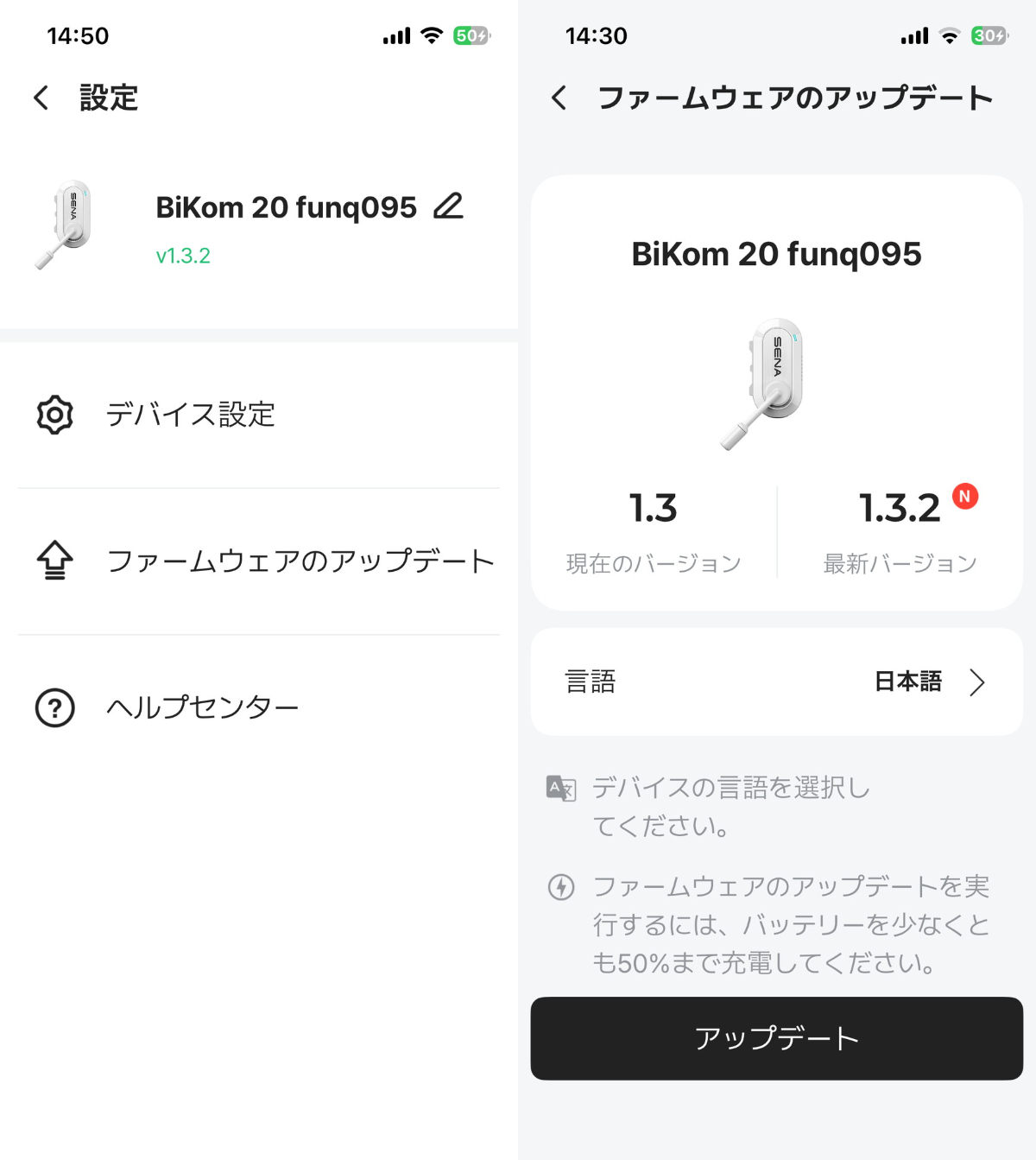Go back from the 設定 screen
1036x1160 pixels.
[x=41, y=98]
